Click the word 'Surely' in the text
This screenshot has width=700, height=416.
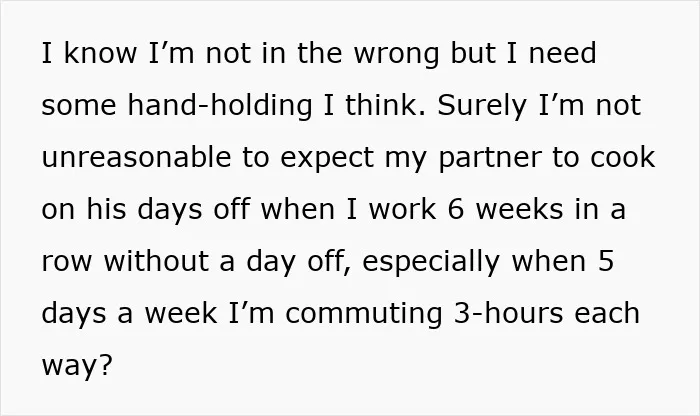pos(482,107)
